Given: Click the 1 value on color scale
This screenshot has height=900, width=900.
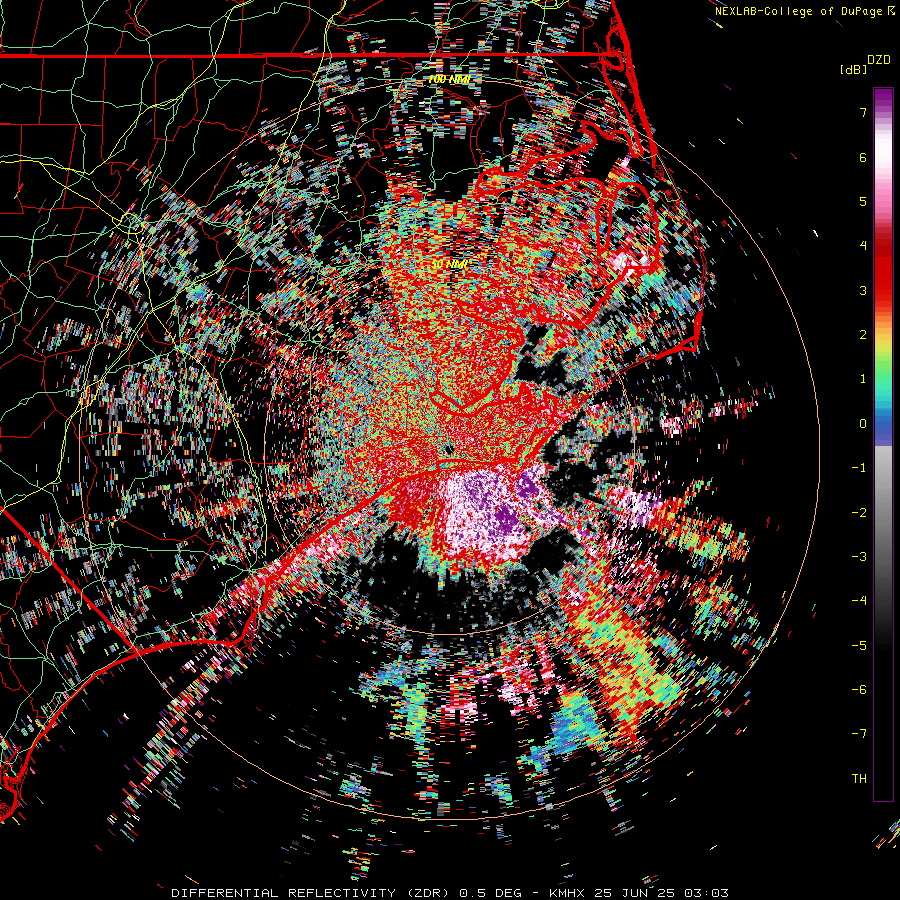Looking at the screenshot, I should (863, 379).
